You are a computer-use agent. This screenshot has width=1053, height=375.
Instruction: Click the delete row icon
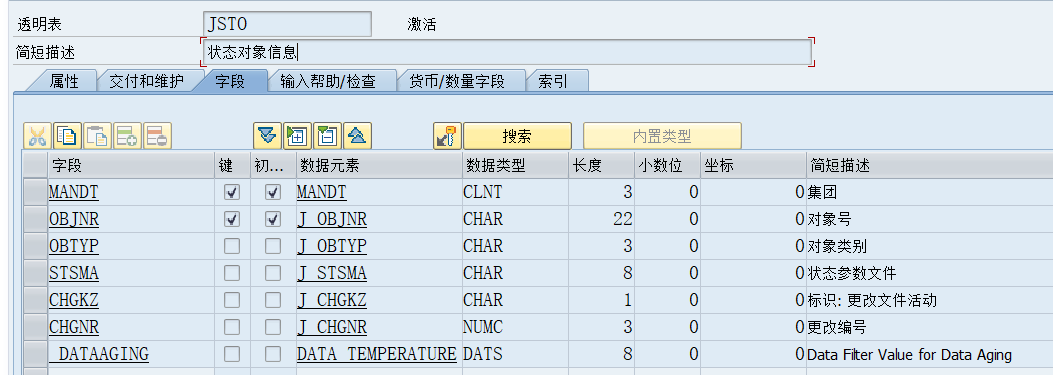click(157, 136)
